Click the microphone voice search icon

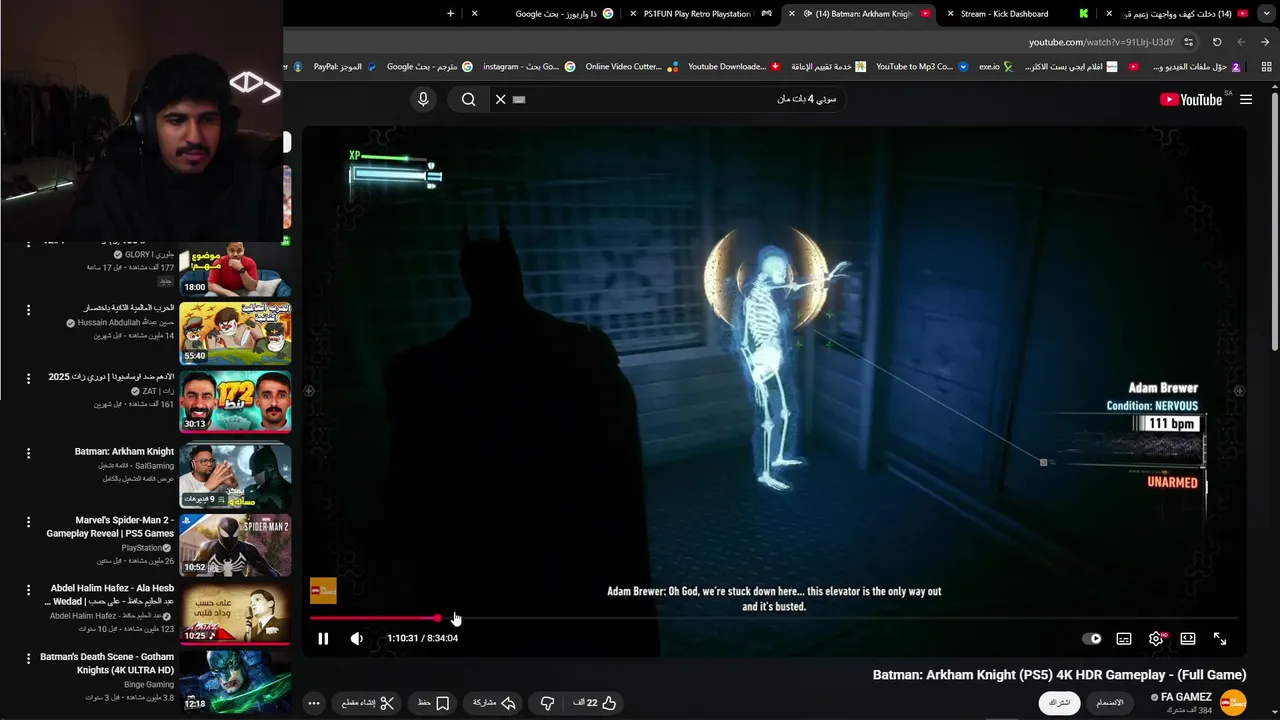pyautogui.click(x=423, y=99)
